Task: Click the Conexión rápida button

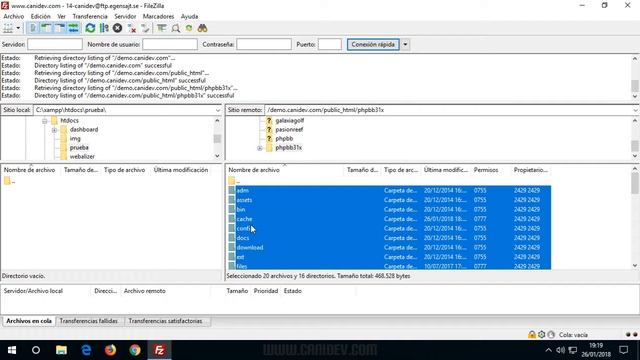Action: coord(373,44)
